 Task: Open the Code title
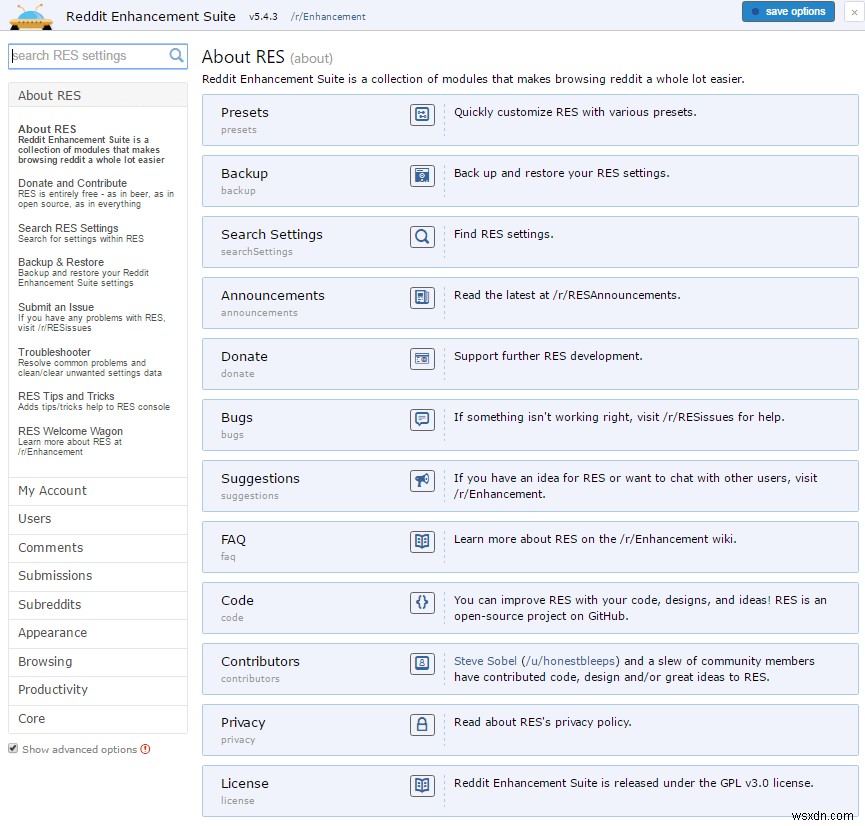click(237, 600)
